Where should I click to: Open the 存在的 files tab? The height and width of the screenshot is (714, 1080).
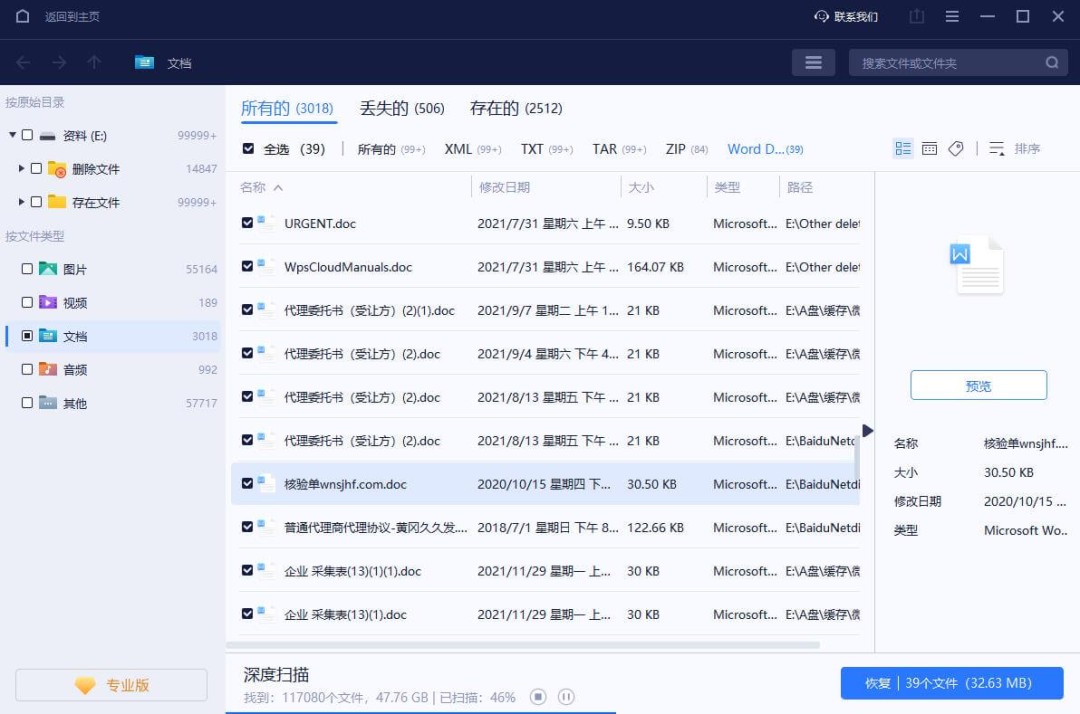516,108
